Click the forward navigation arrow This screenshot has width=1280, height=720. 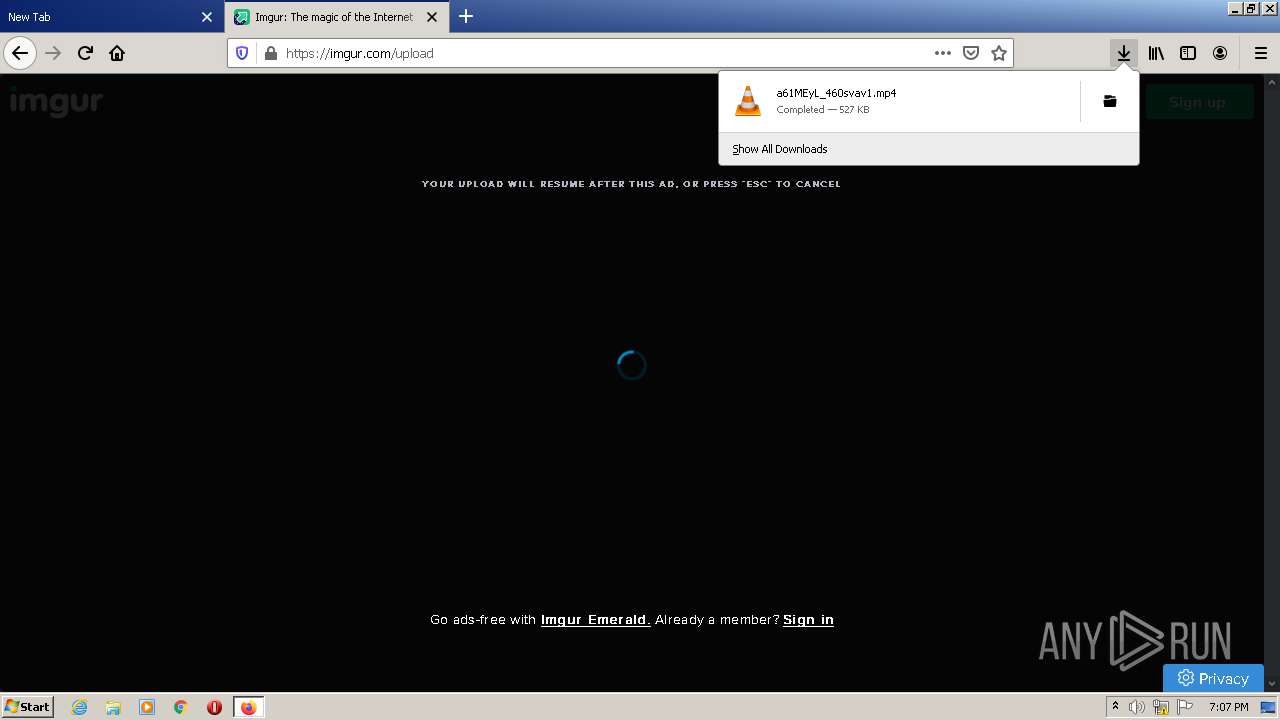53,53
